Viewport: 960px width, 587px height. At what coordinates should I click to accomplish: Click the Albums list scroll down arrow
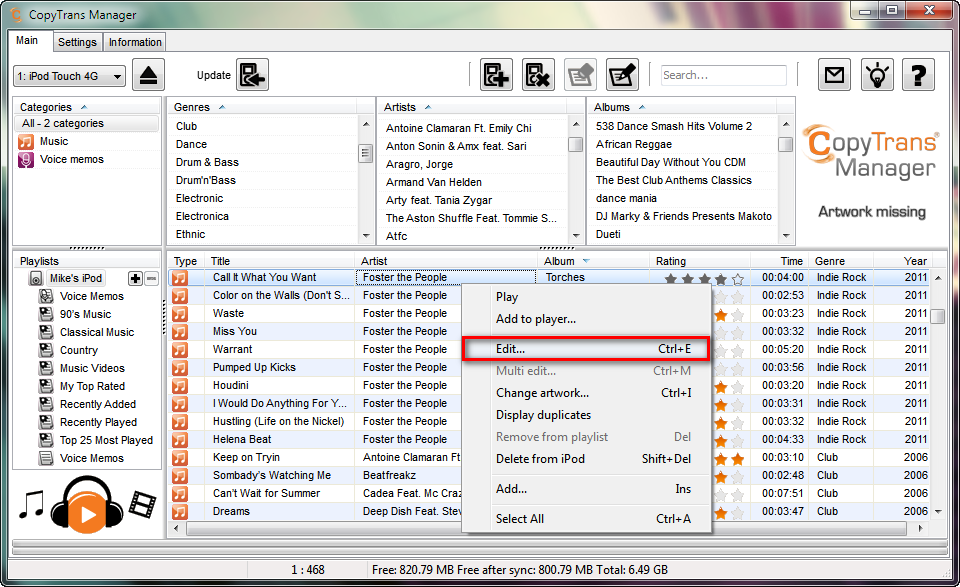(x=786, y=236)
